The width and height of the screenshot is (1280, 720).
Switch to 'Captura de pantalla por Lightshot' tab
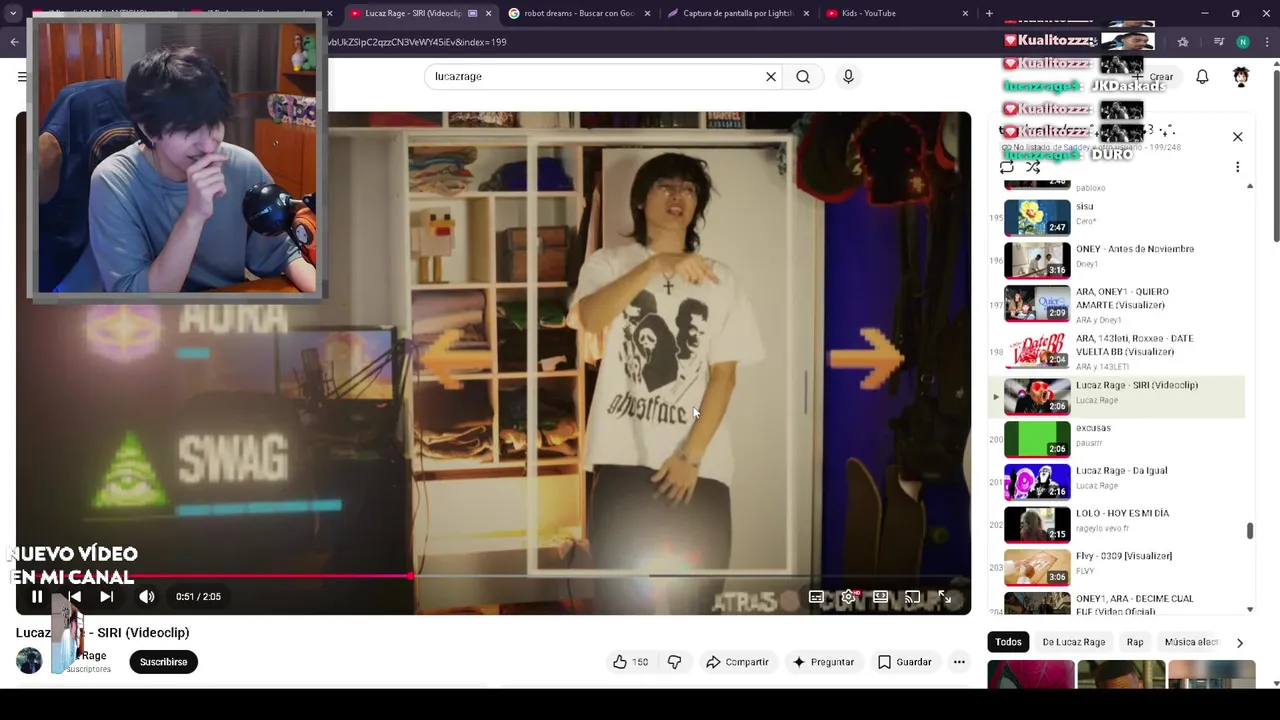pos(738,13)
